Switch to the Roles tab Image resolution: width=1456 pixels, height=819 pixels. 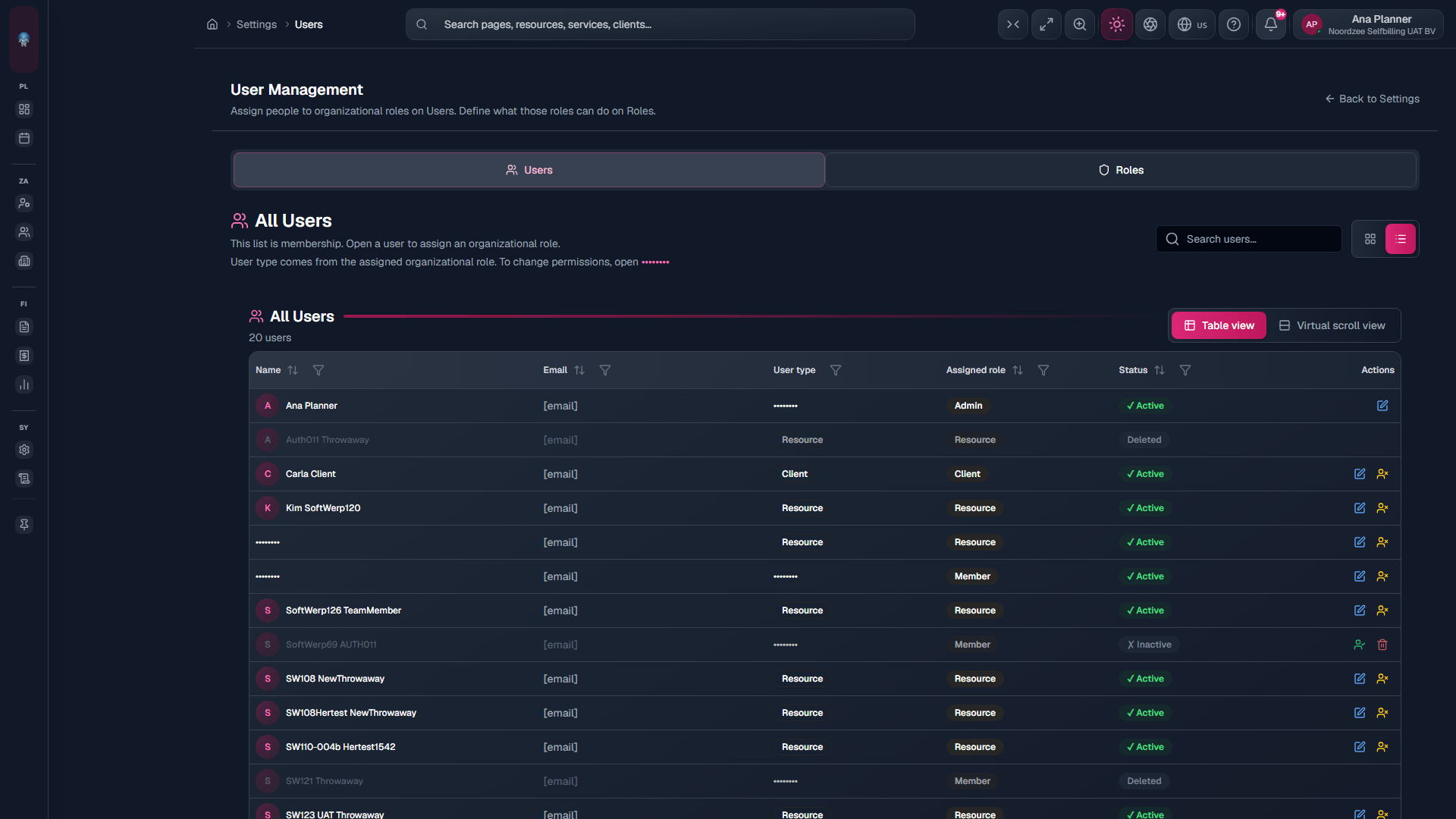pos(1121,170)
